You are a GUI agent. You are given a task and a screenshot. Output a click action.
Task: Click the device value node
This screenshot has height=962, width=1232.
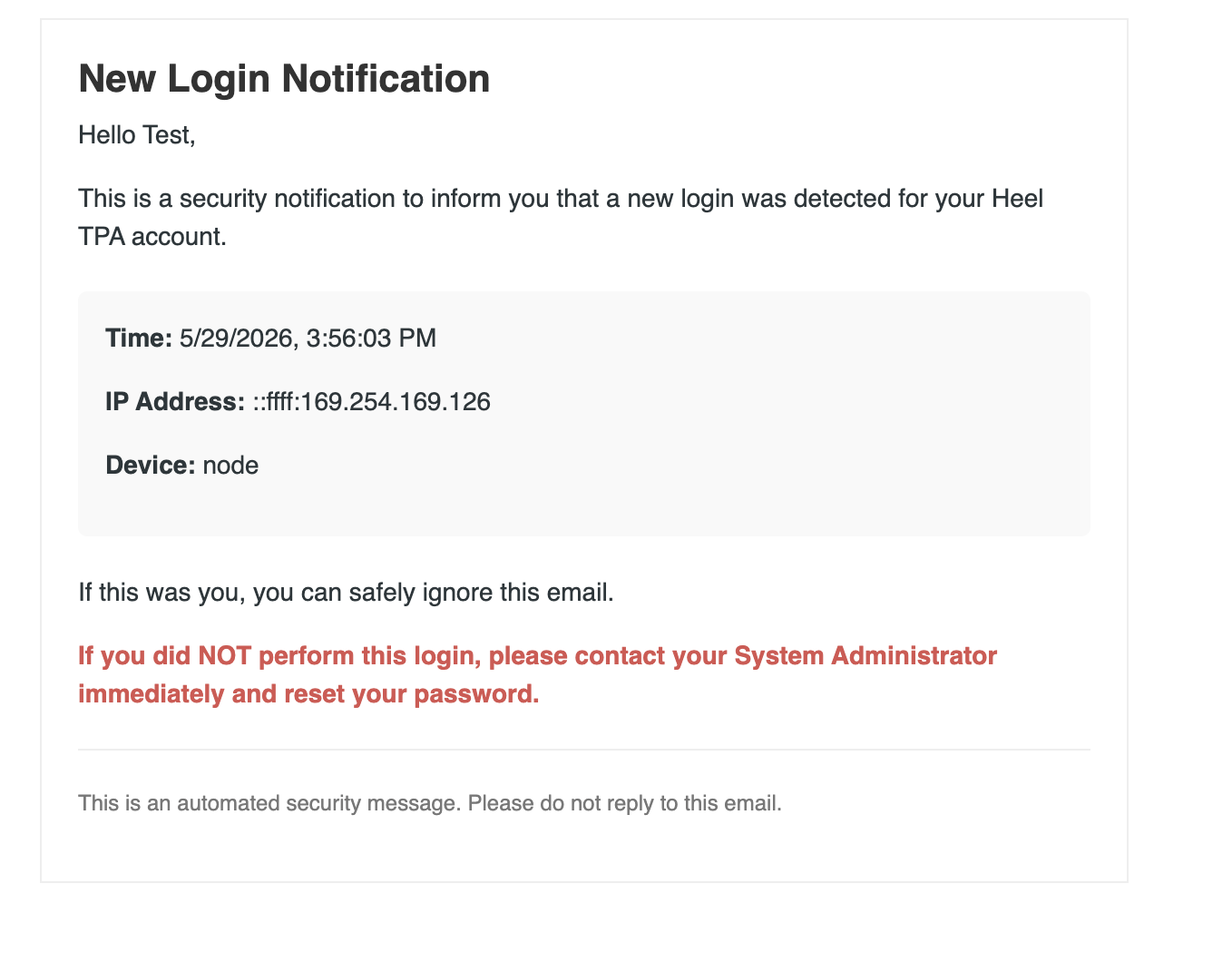pos(230,466)
